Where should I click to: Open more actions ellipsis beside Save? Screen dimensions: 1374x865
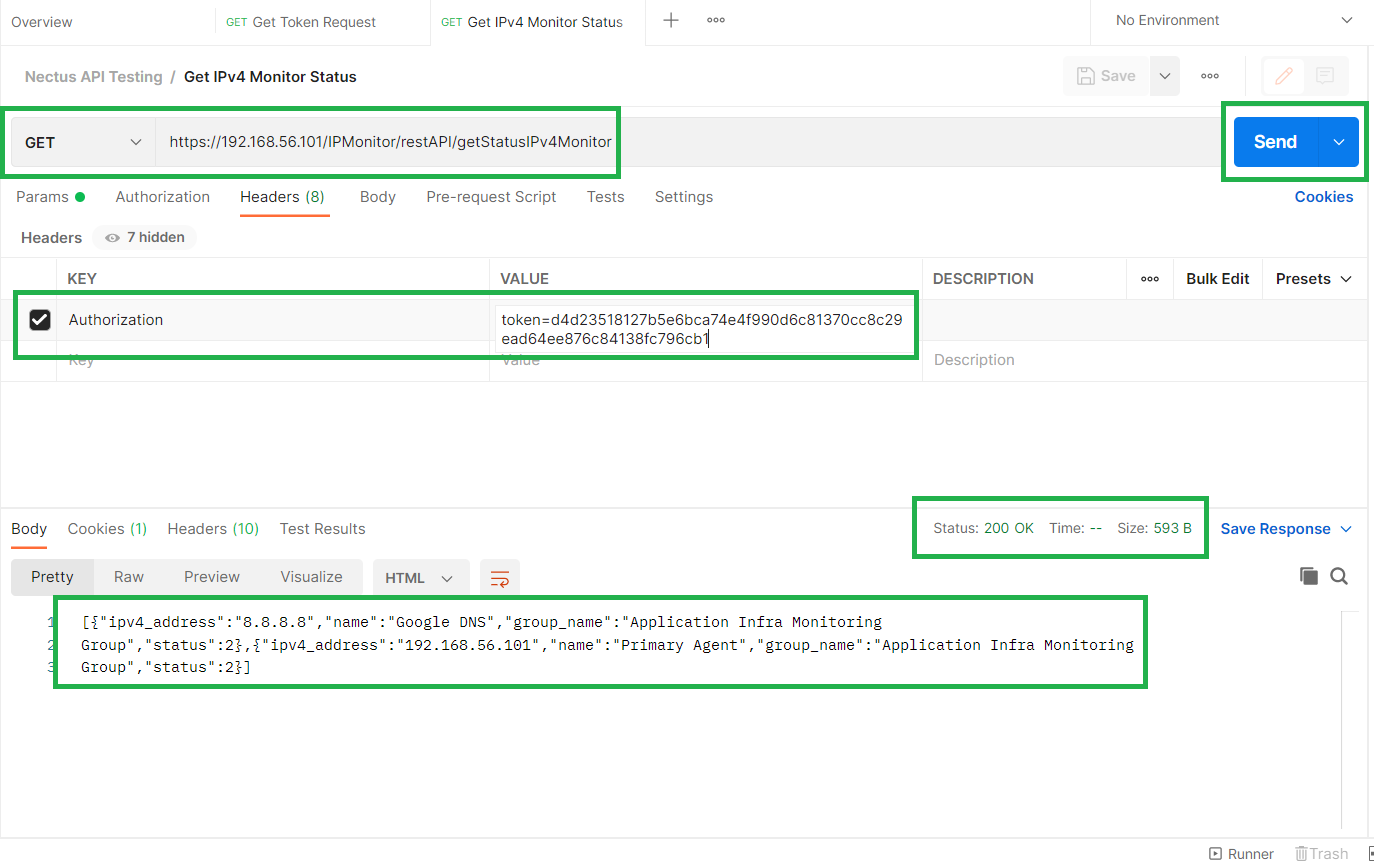pyautogui.click(x=1210, y=76)
